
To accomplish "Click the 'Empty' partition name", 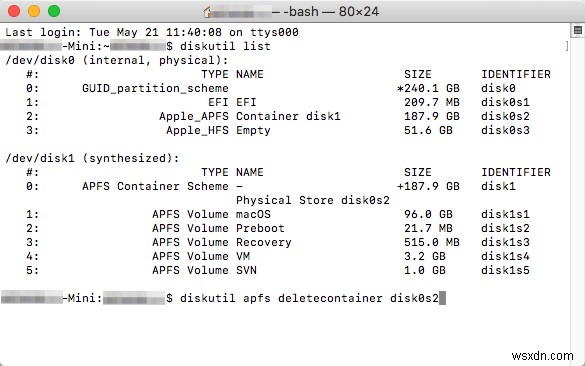I will (253, 130).
